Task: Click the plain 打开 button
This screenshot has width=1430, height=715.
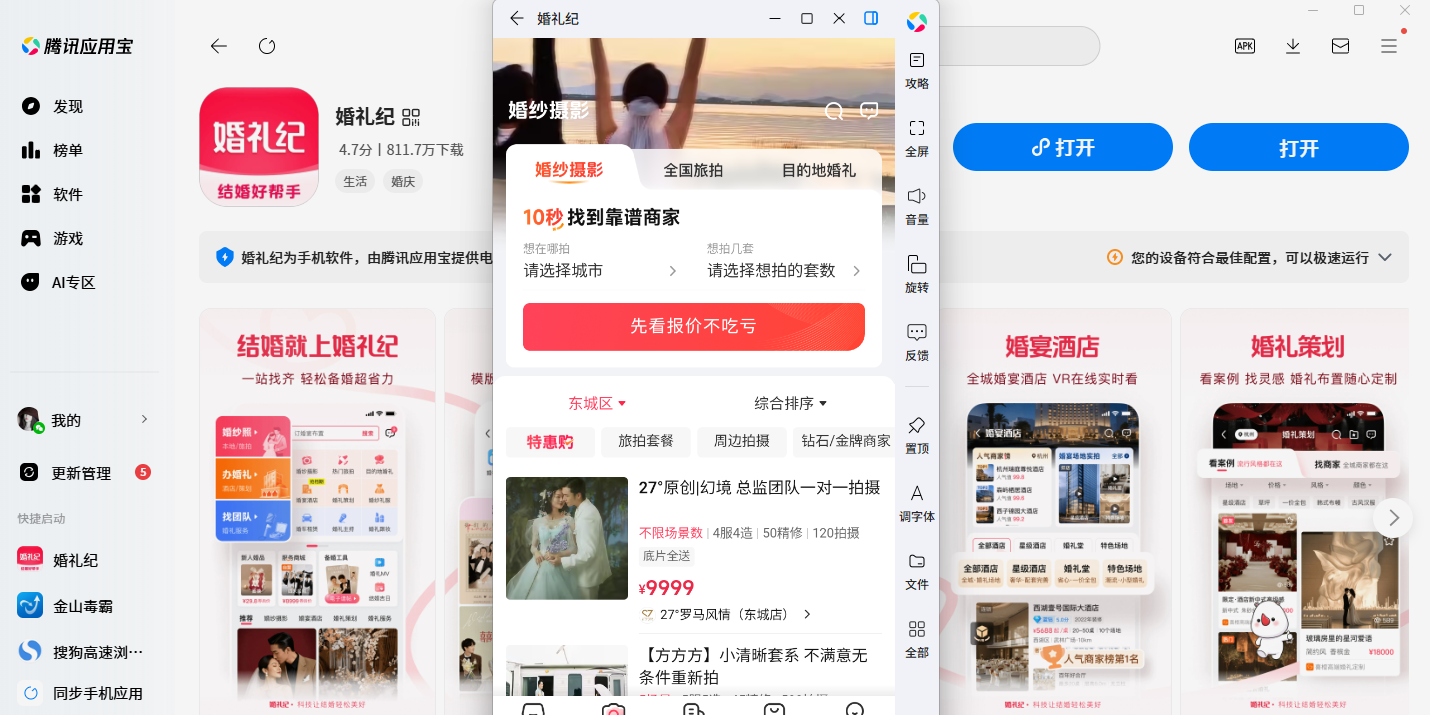Action: point(1299,148)
